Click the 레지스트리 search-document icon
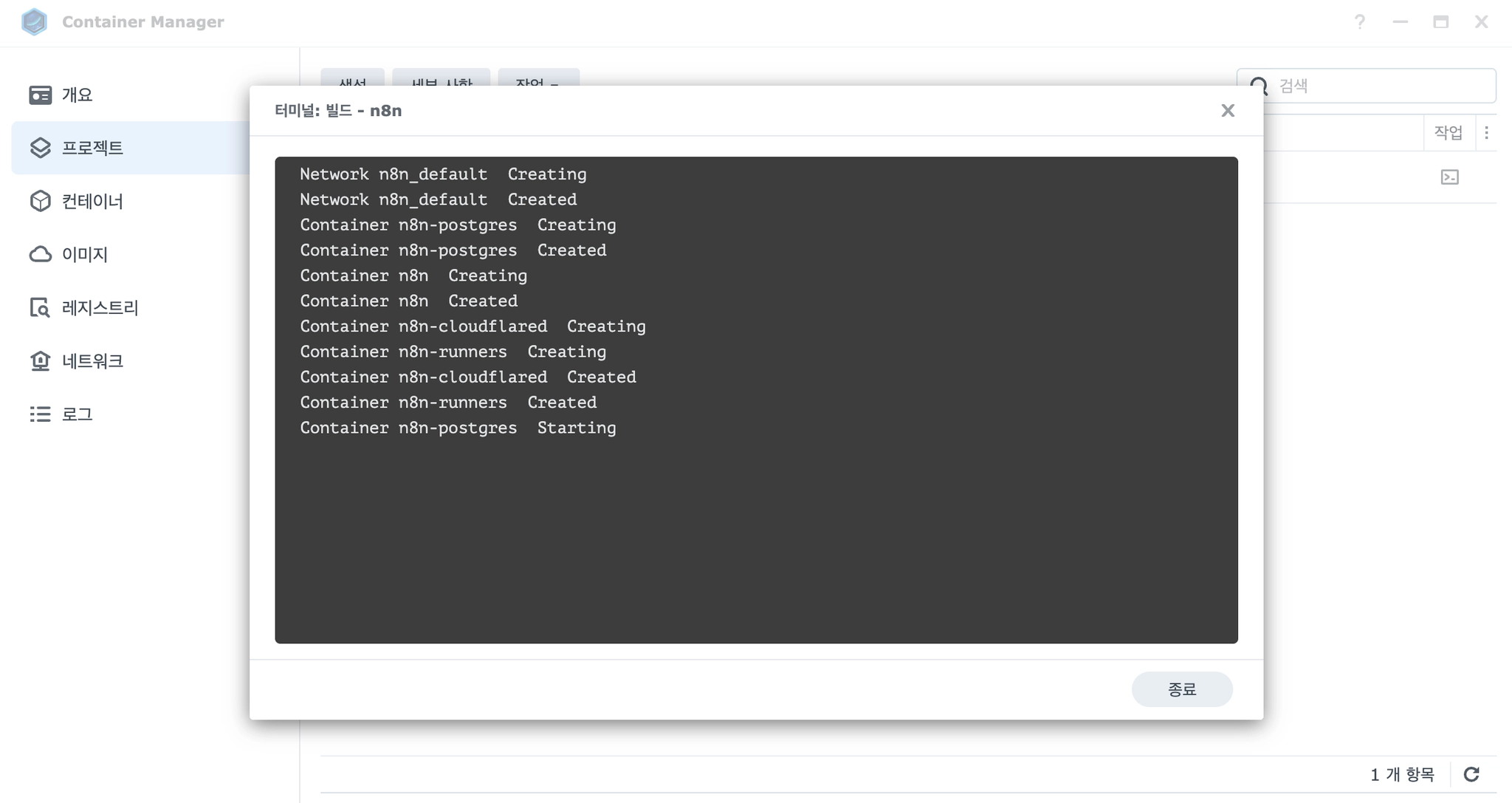This screenshot has height=803, width=1512. (40, 307)
